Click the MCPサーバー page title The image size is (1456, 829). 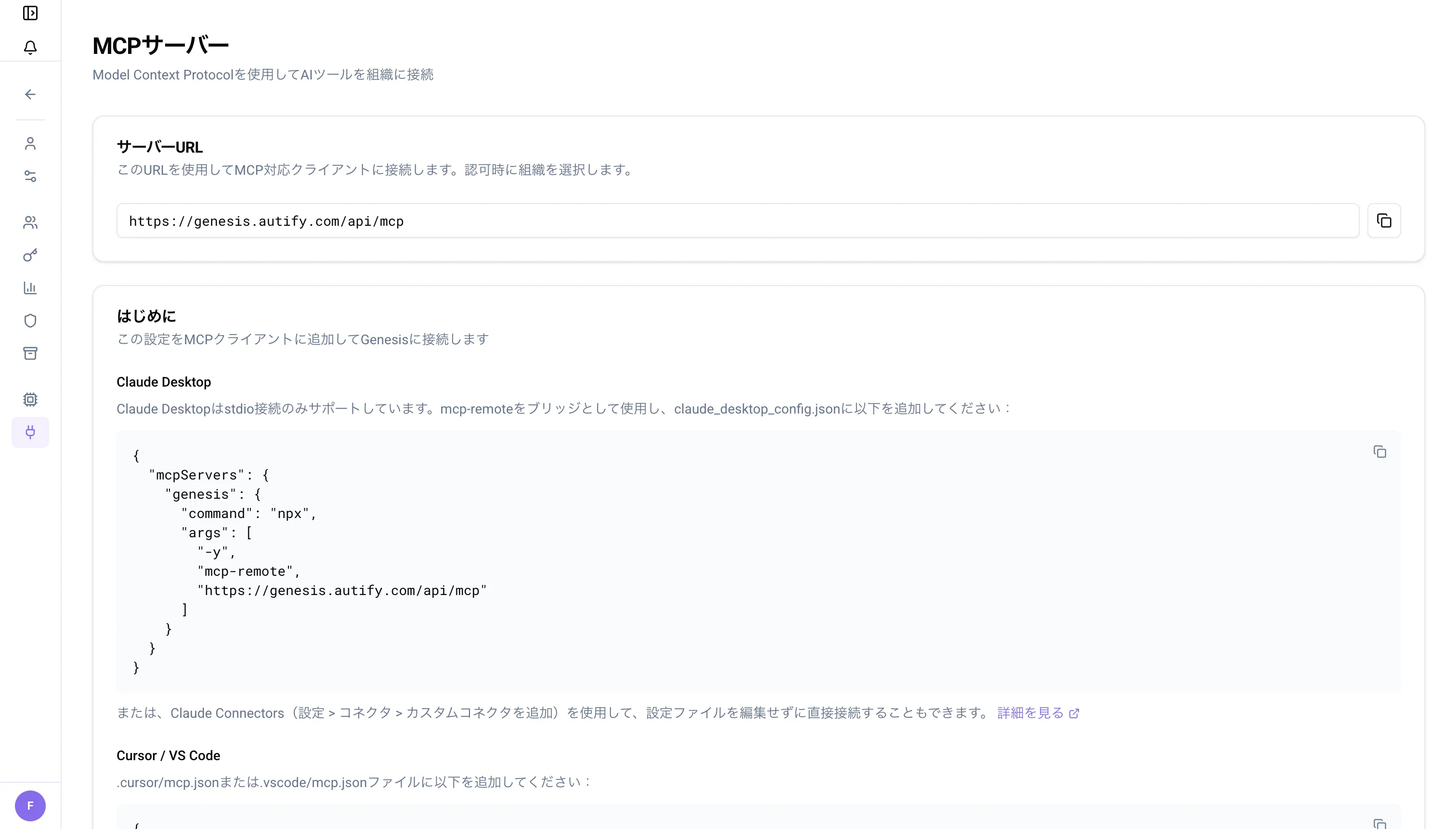coord(161,46)
